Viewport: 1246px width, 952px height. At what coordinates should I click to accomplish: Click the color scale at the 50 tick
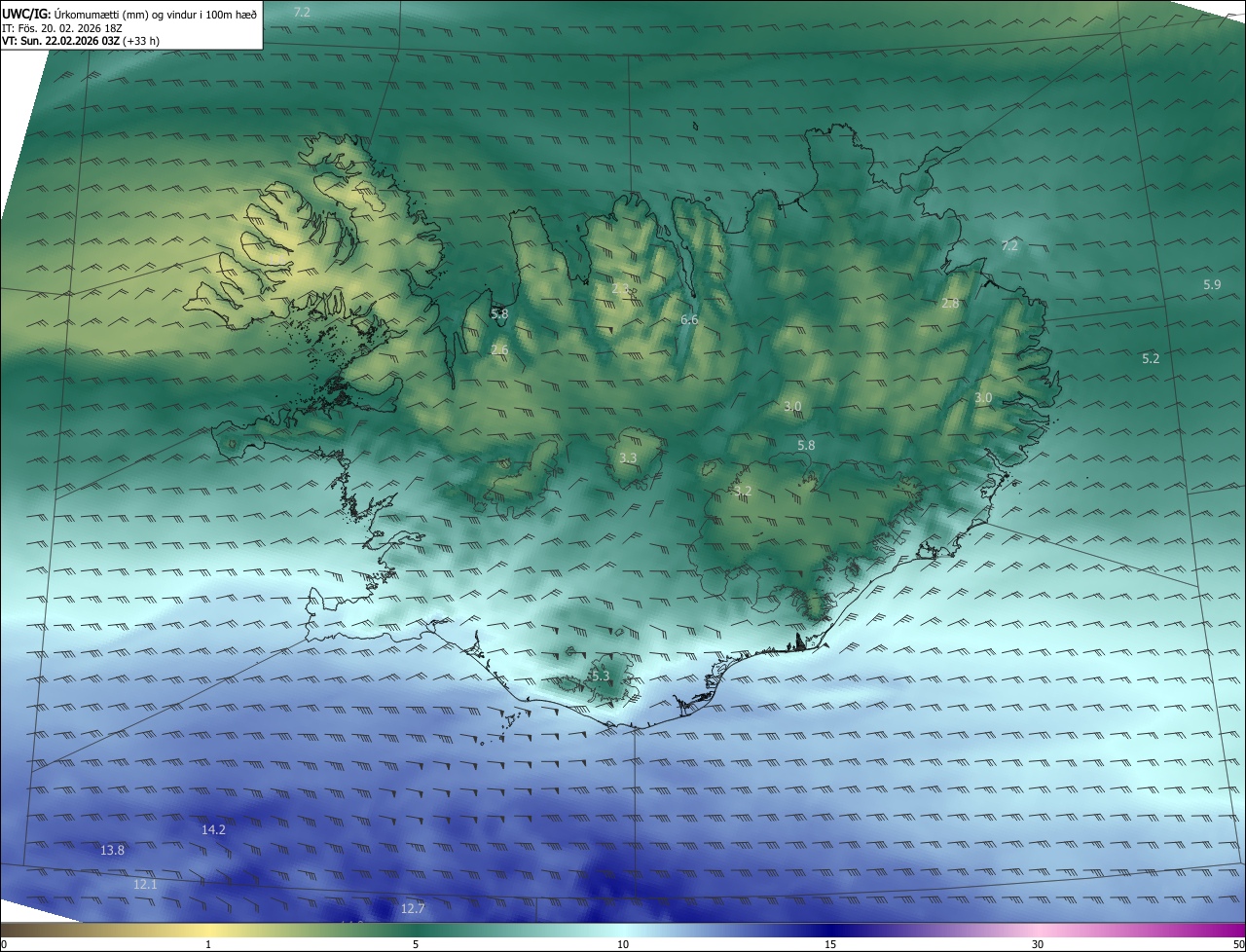1238,944
